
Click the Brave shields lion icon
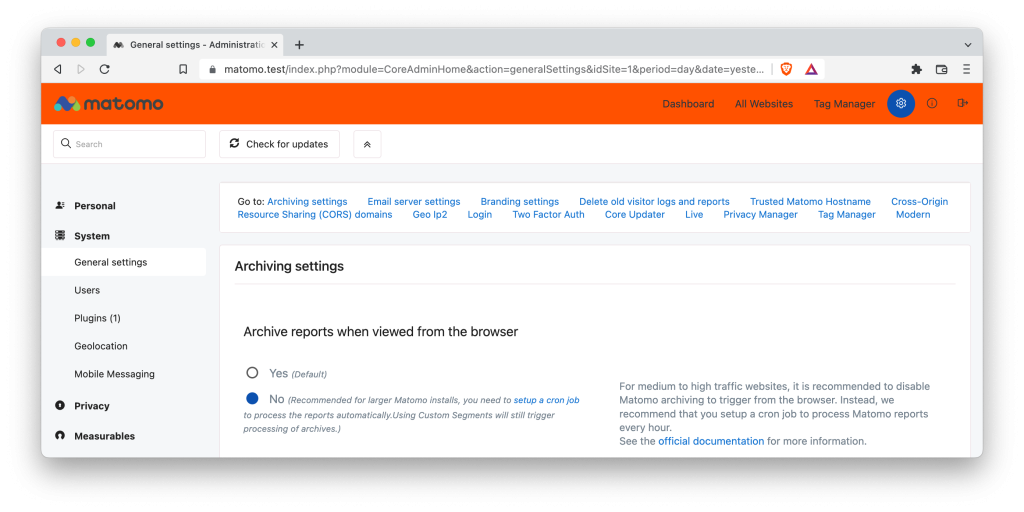click(786, 69)
